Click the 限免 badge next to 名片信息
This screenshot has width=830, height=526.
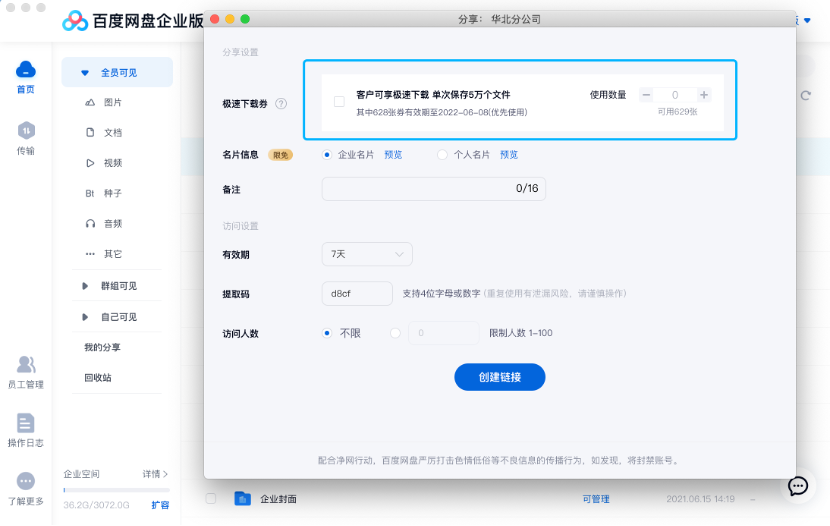tap(280, 155)
